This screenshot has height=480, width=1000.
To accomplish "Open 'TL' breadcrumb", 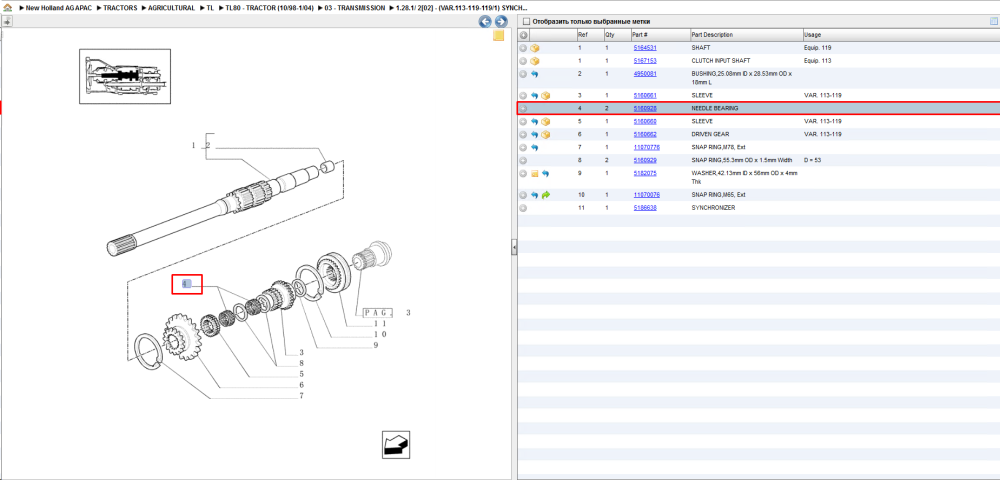I will (210, 8).
